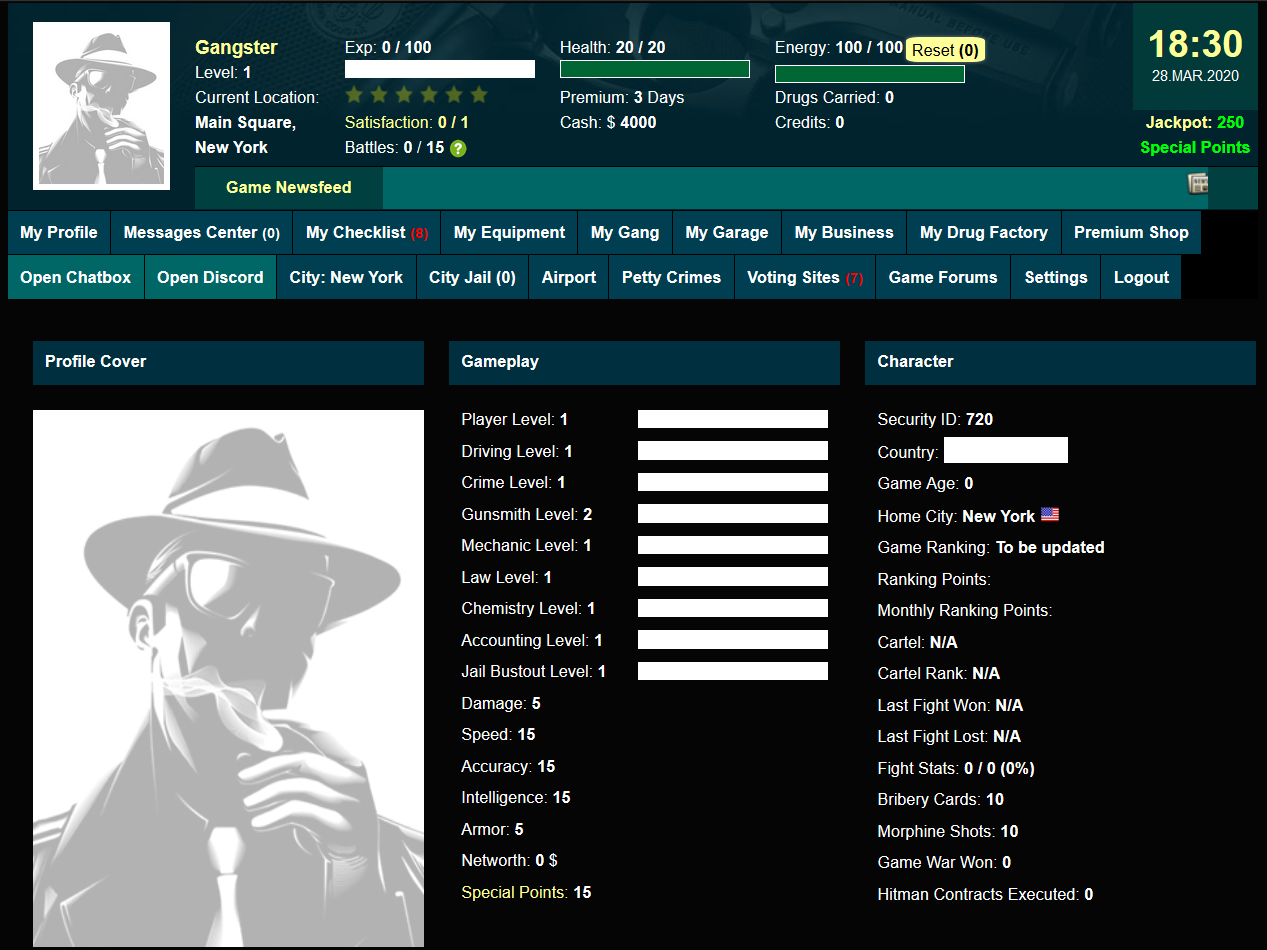
Task: Click the Battles help question mark icon
Action: pos(458,148)
